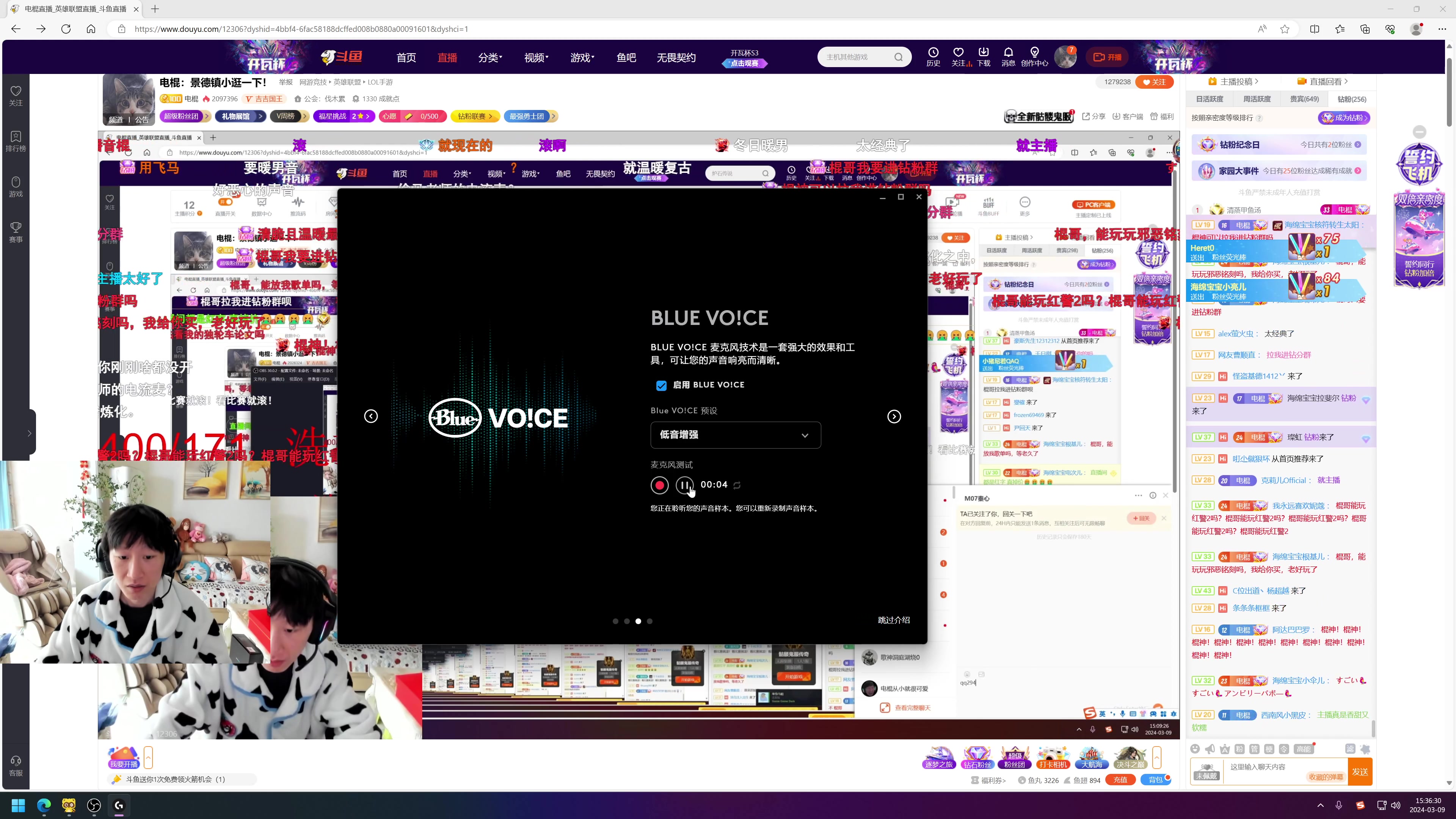The image size is (1456, 819).
Task: Open 鱼吧 in the Douyu navigation
Action: pos(626,57)
